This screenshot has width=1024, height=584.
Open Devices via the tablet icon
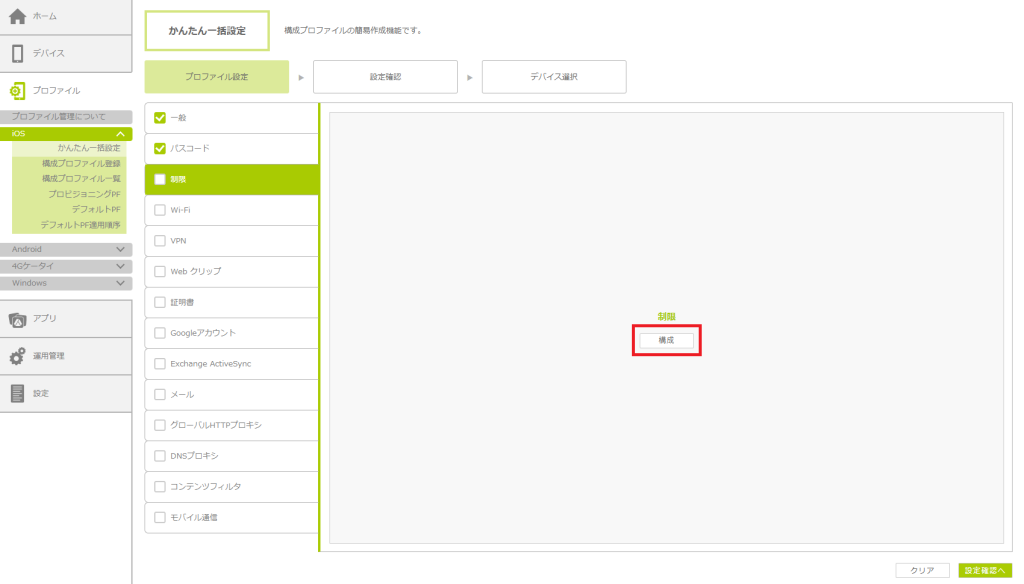click(x=17, y=53)
